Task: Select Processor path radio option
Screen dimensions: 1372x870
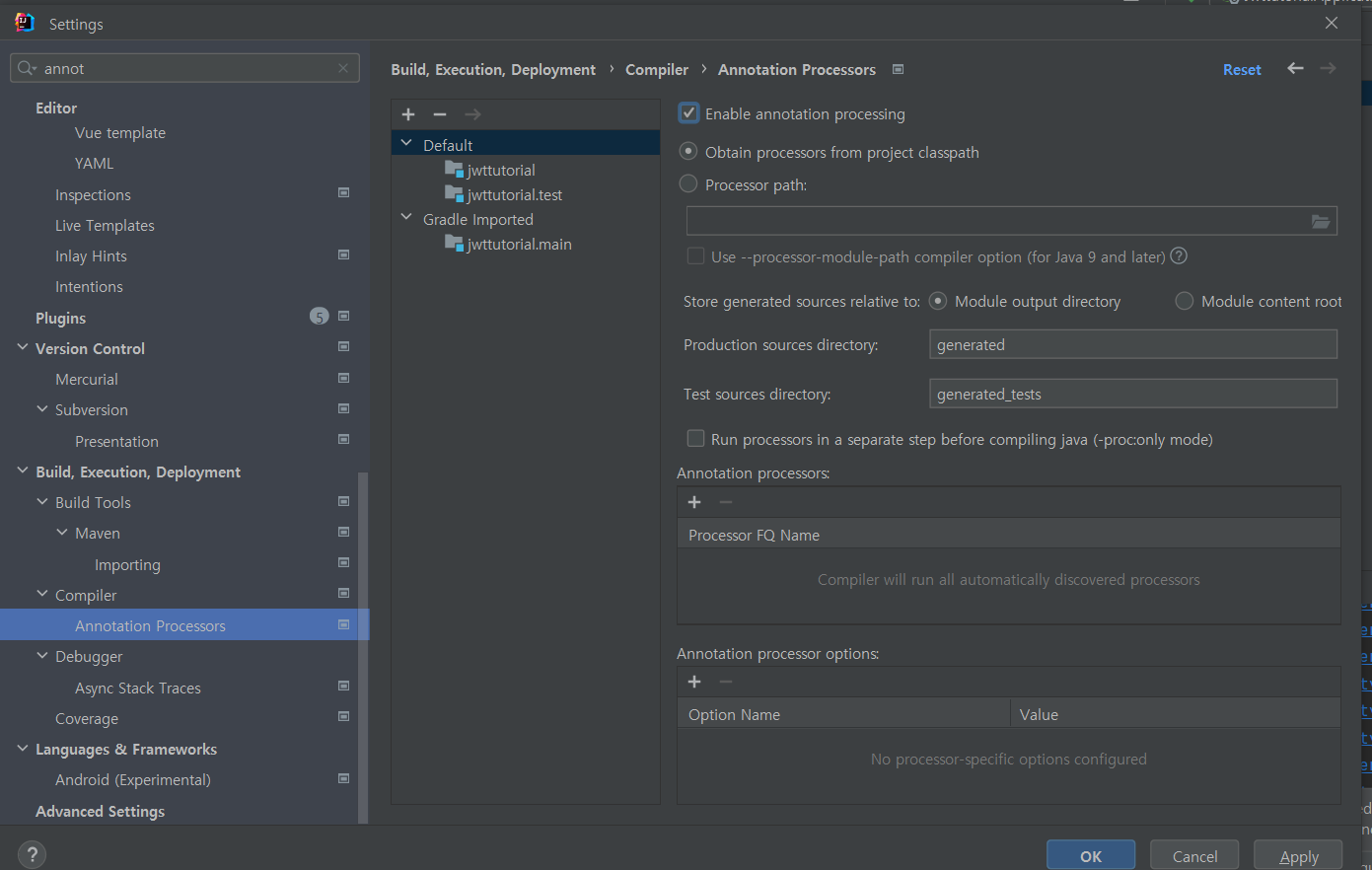Action: coord(688,183)
